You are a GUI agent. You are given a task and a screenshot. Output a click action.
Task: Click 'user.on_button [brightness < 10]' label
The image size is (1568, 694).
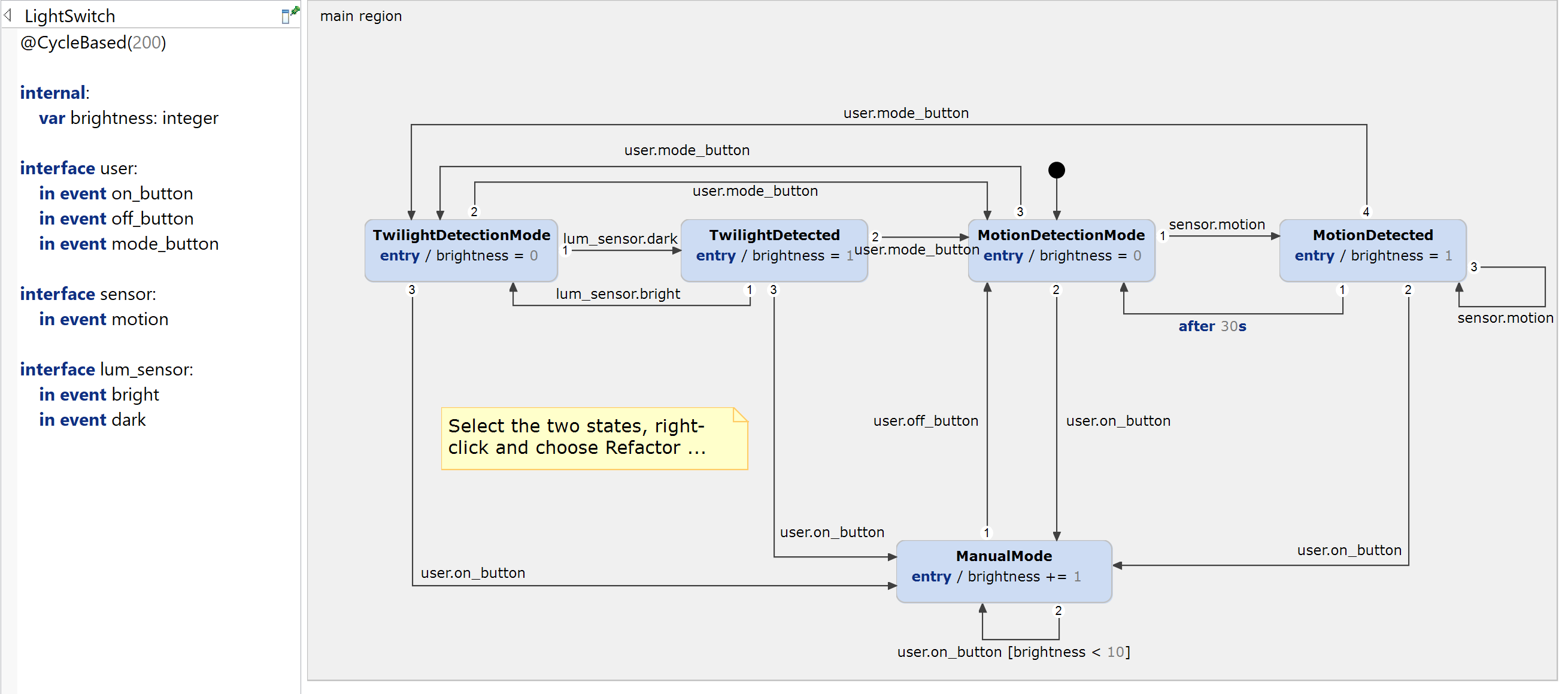point(1013,652)
